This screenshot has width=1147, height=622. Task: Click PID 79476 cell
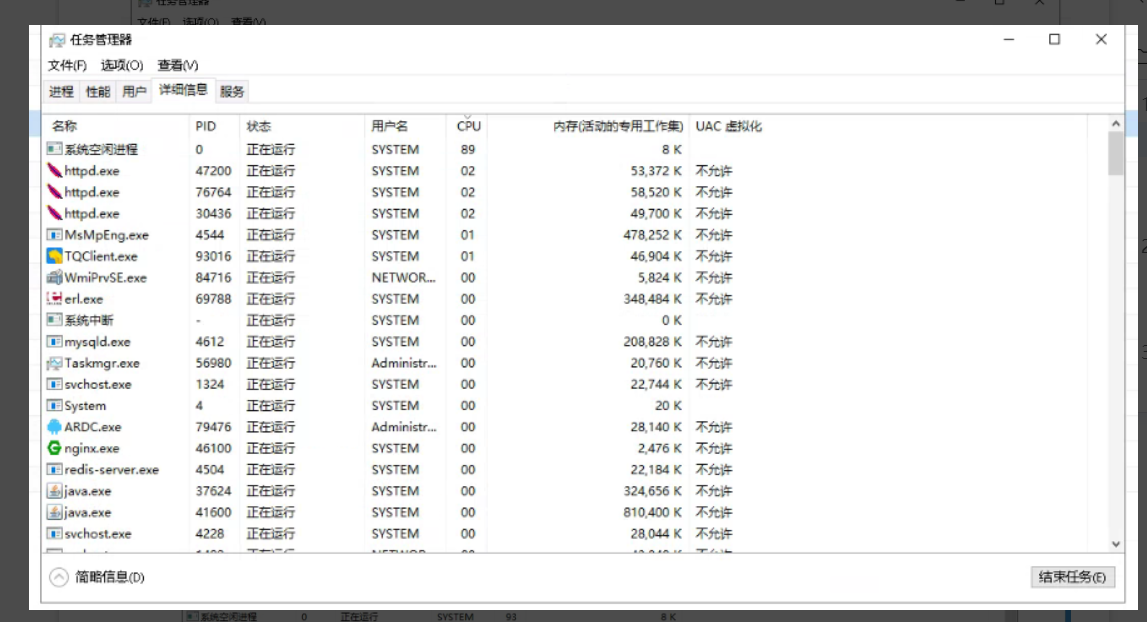point(213,427)
